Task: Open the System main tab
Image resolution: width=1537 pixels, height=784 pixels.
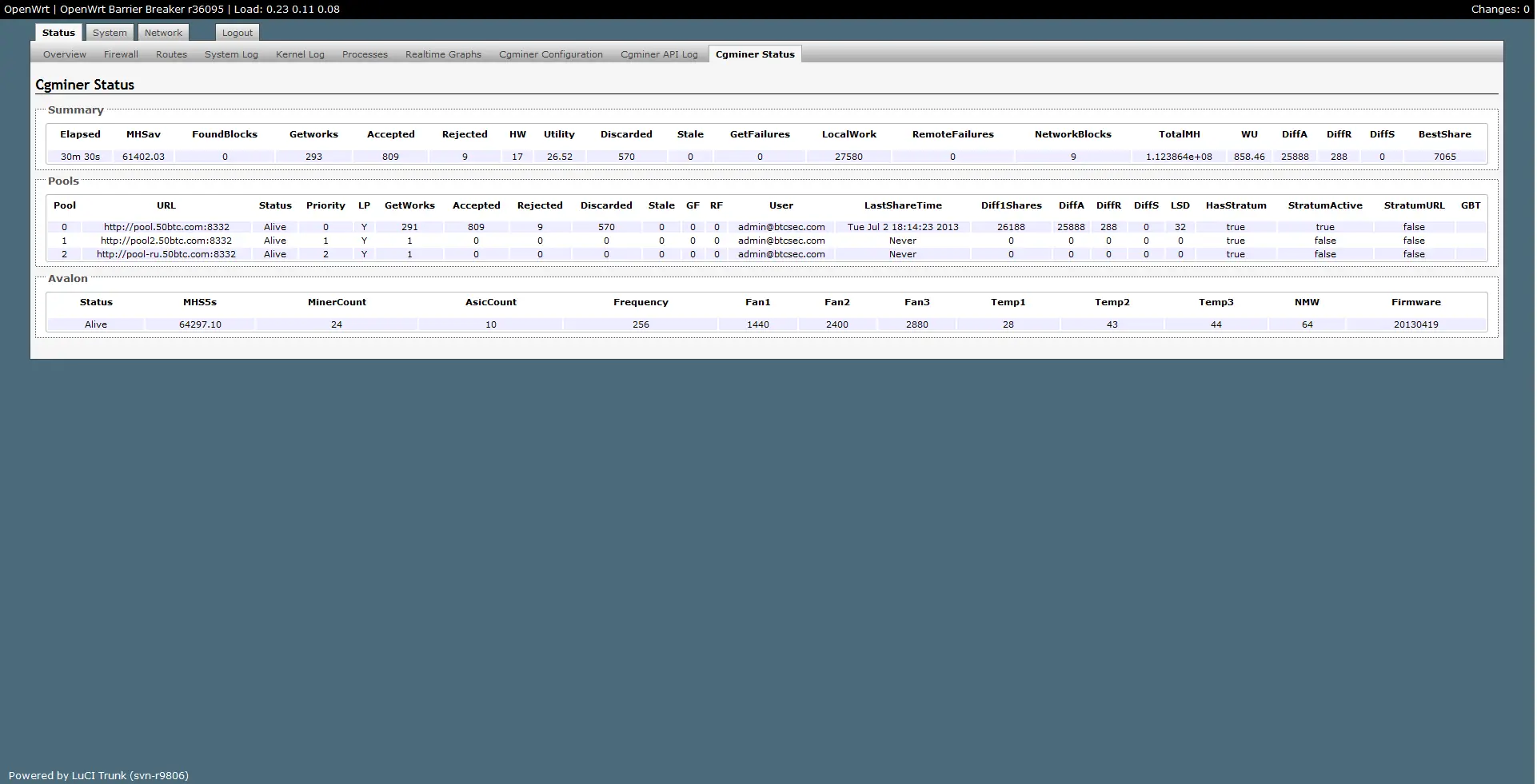Action: coord(110,33)
